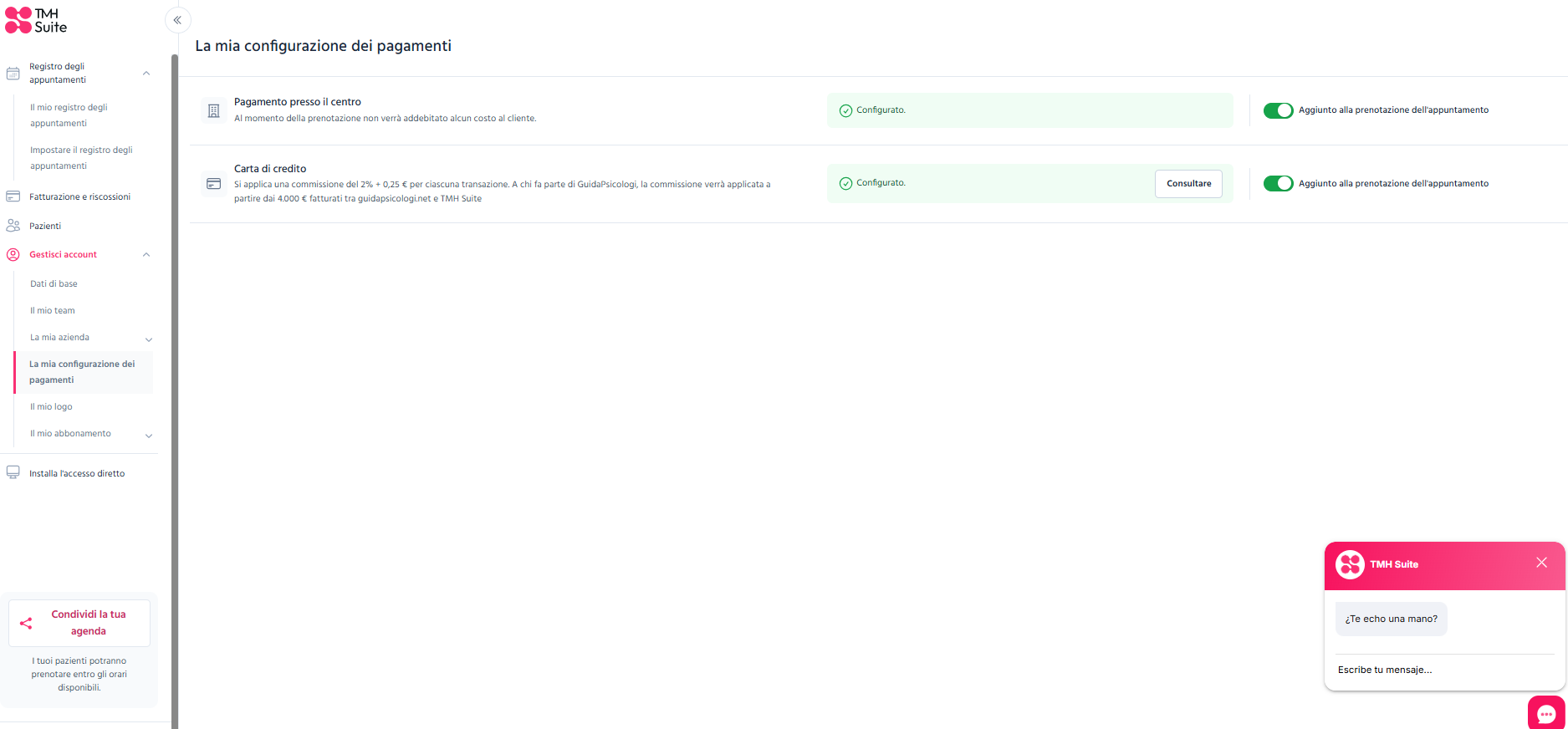Screen dimensions: 1568x729
Task: Open the Pazienti section
Action: [x=45, y=226]
